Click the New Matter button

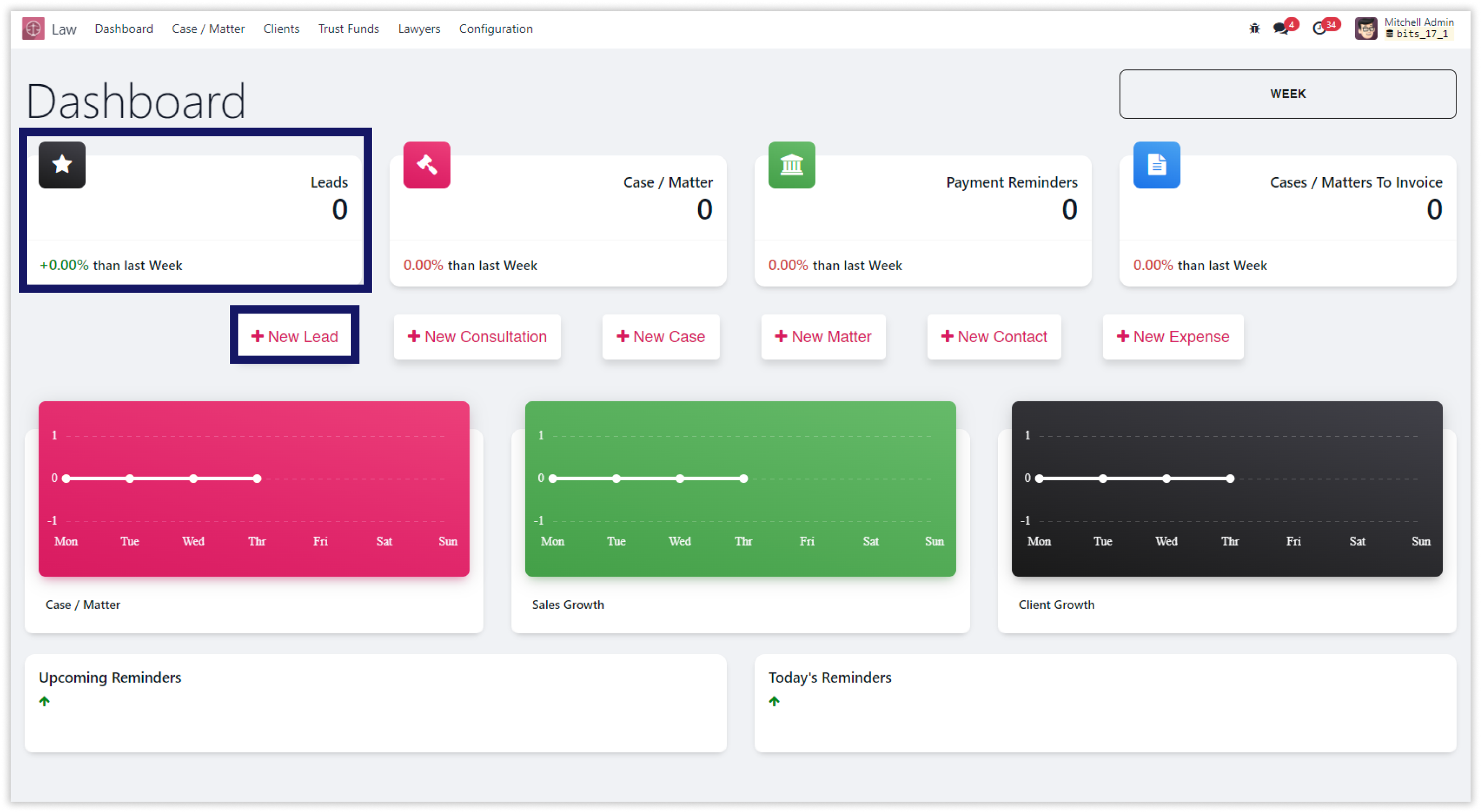pos(823,337)
